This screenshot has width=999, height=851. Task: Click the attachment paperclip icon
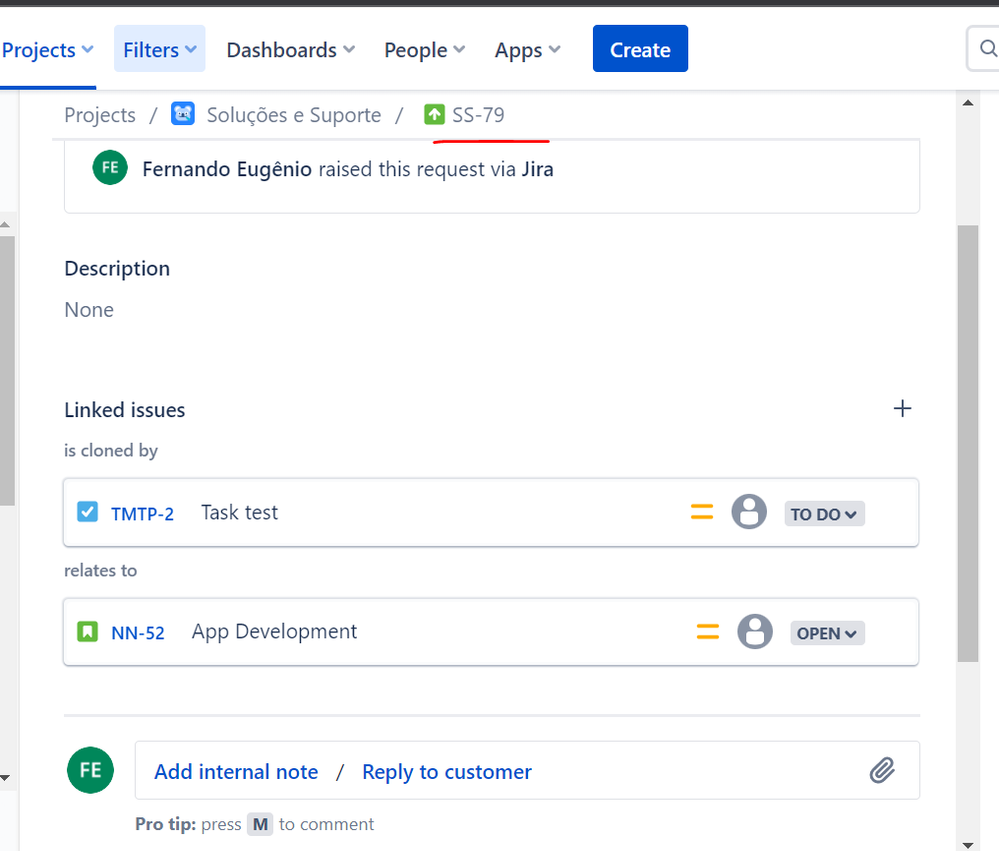(882, 770)
